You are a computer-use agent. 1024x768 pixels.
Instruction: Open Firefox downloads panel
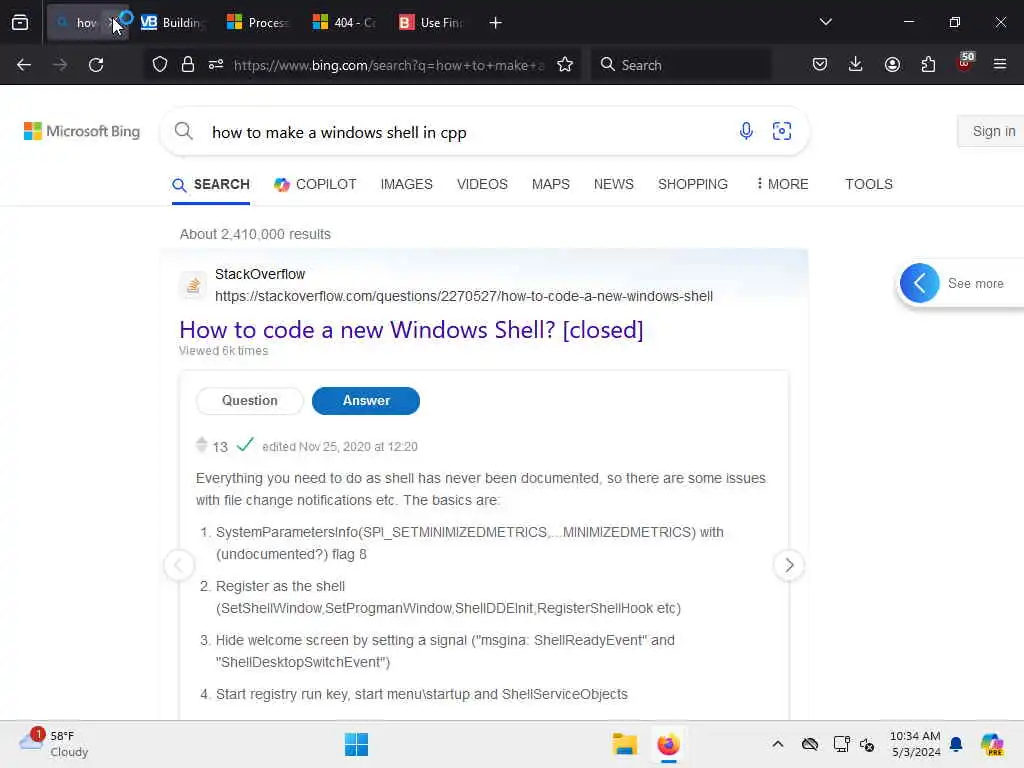(856, 65)
